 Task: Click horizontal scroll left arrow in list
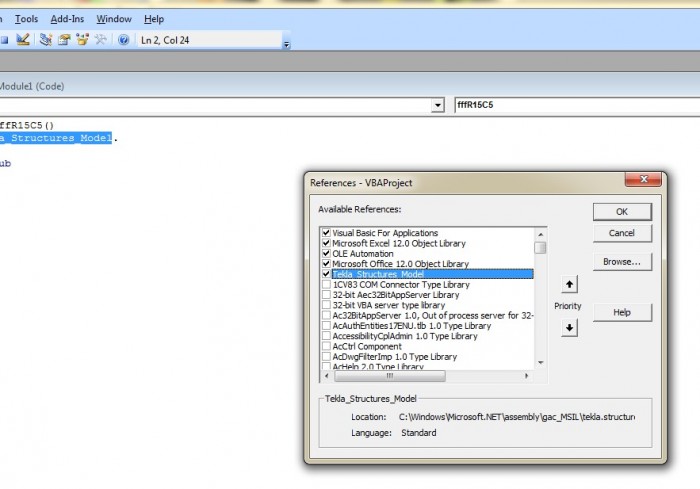(x=327, y=376)
